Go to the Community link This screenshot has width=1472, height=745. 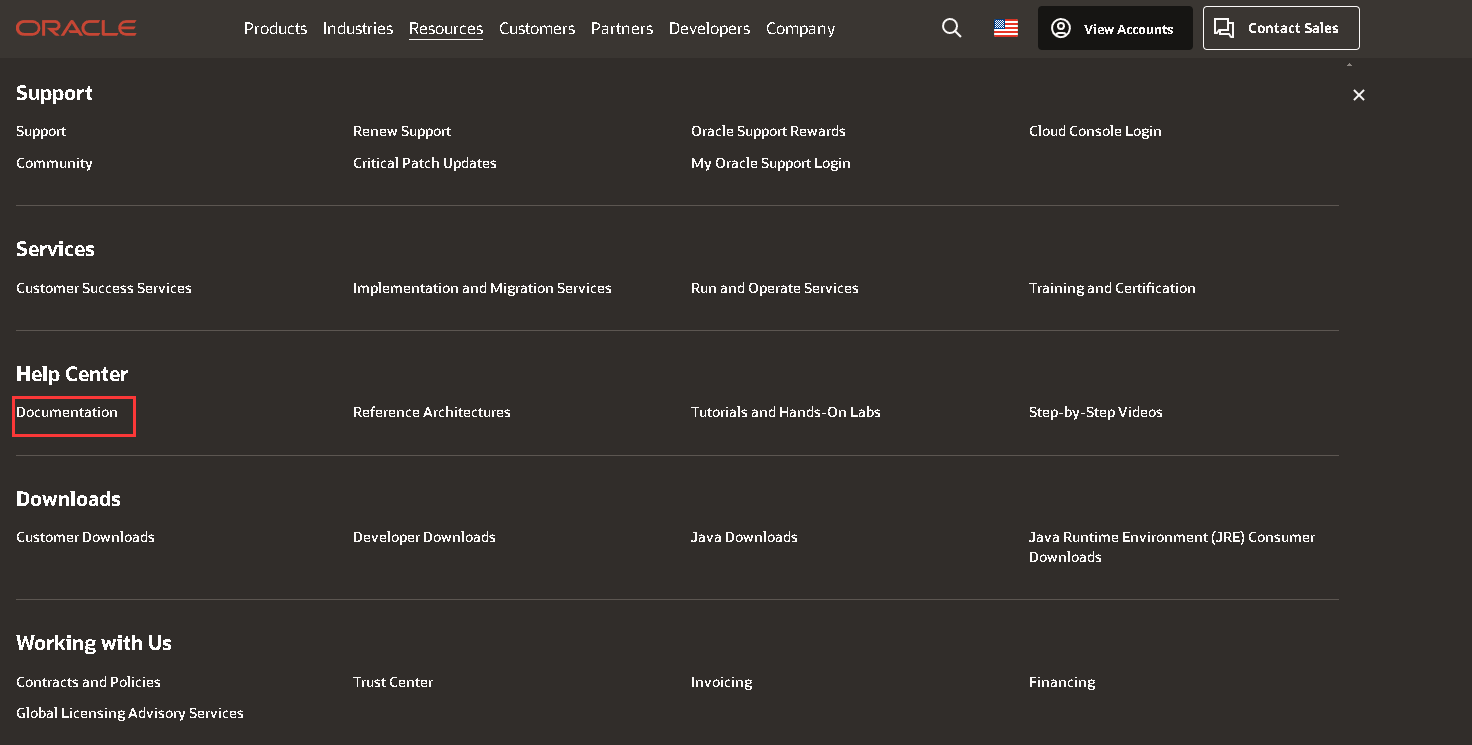54,163
